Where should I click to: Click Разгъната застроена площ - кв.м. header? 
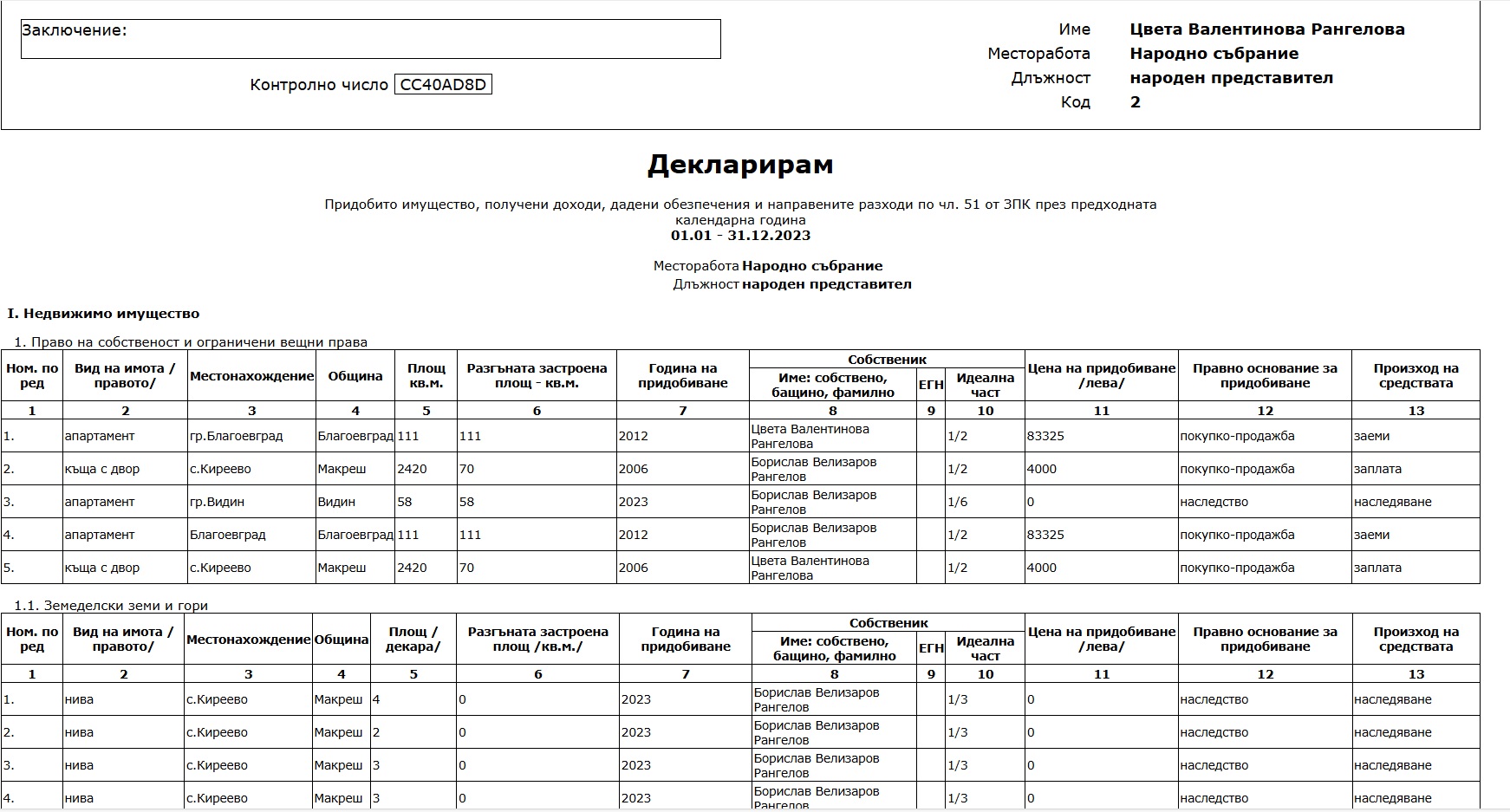(537, 375)
